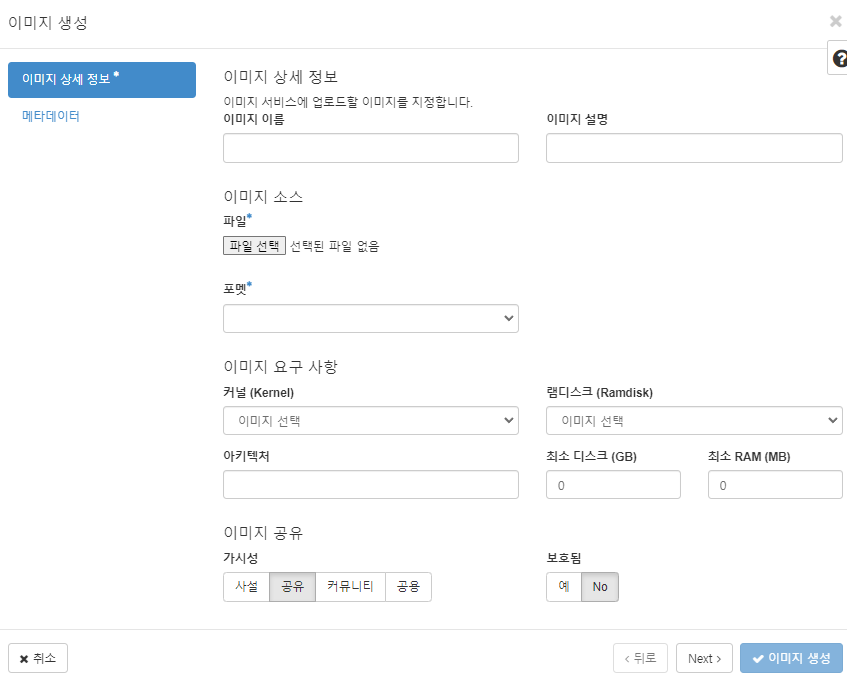The image size is (847, 686).
Task: Click the 최소 RAM (MB) field
Action: tap(775, 485)
